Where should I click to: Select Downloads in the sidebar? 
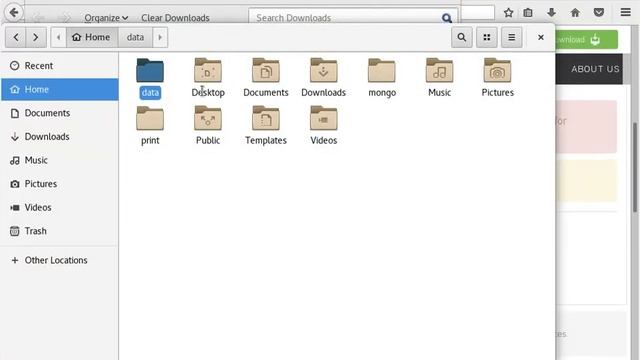[60, 137]
